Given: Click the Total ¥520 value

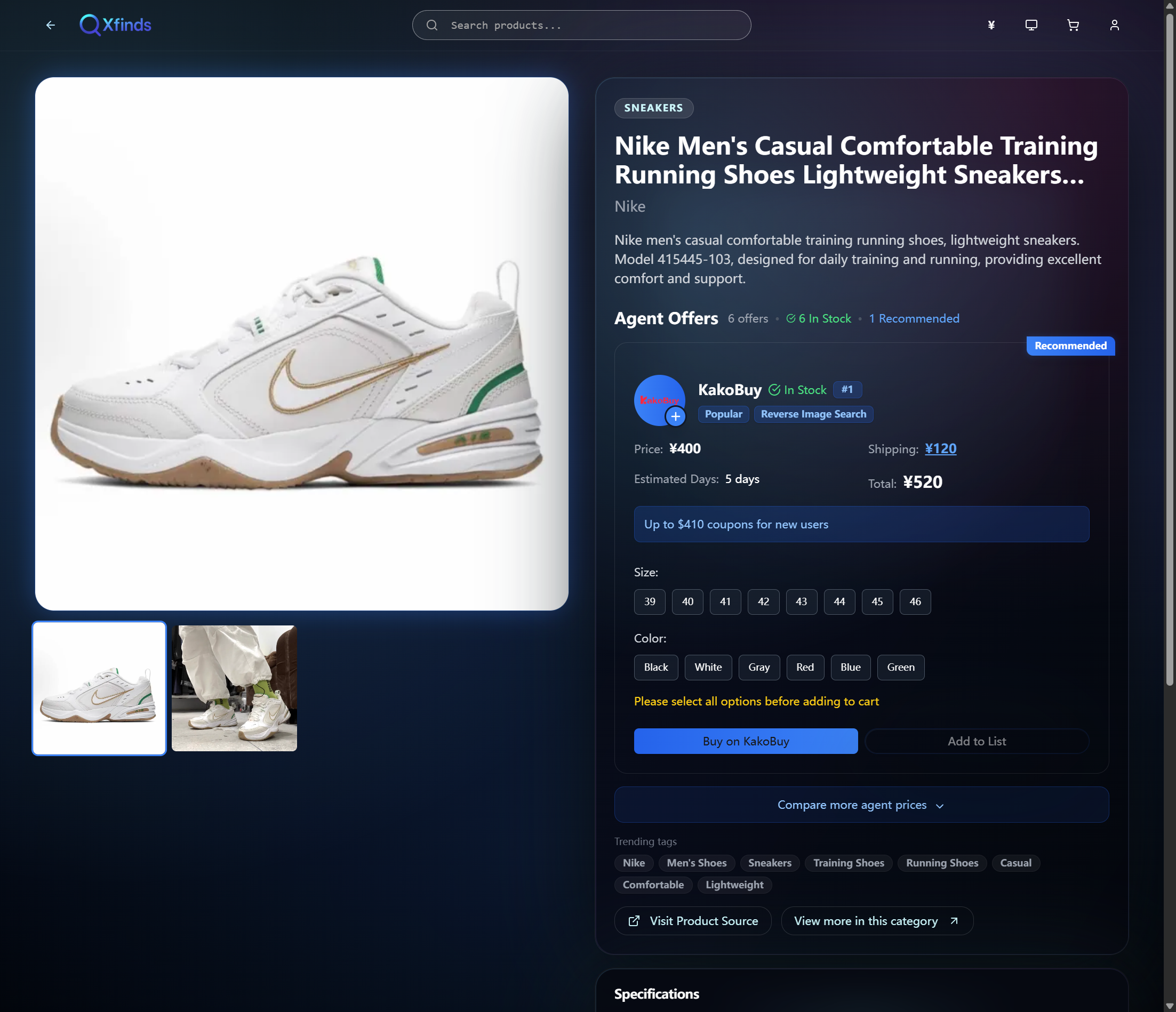Looking at the screenshot, I should pyautogui.click(x=922, y=482).
